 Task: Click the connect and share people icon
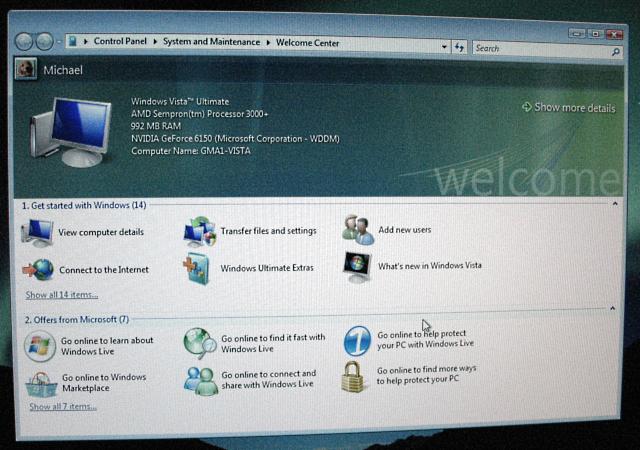pyautogui.click(x=199, y=379)
